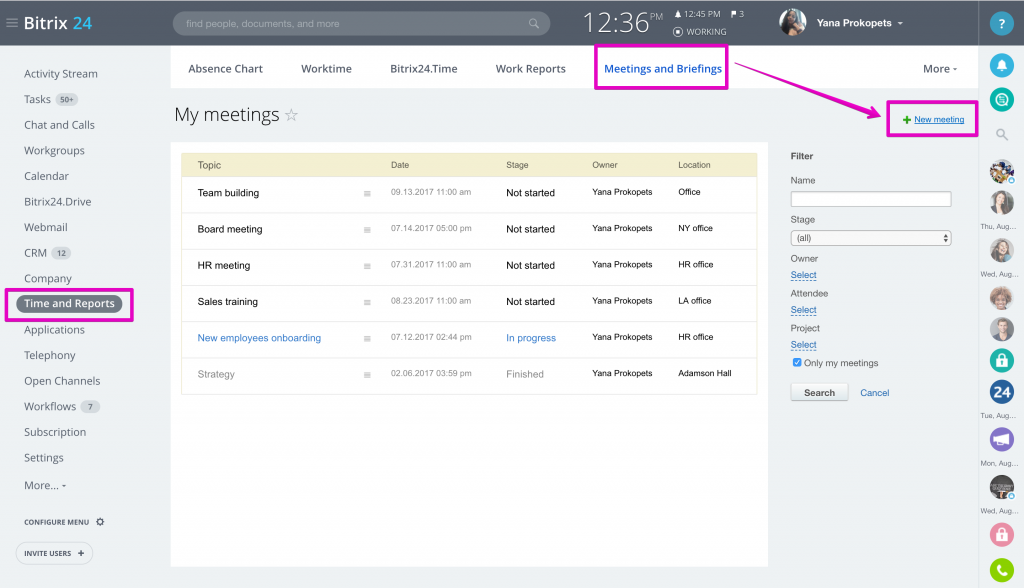1024x588 pixels.
Task: Open the purple megaphone chat icon
Action: [x=1001, y=440]
